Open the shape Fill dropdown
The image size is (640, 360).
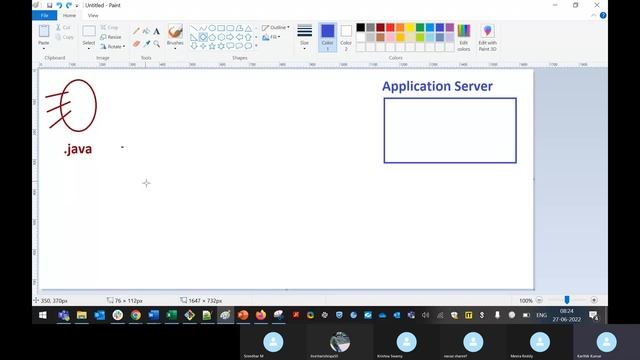(271, 37)
